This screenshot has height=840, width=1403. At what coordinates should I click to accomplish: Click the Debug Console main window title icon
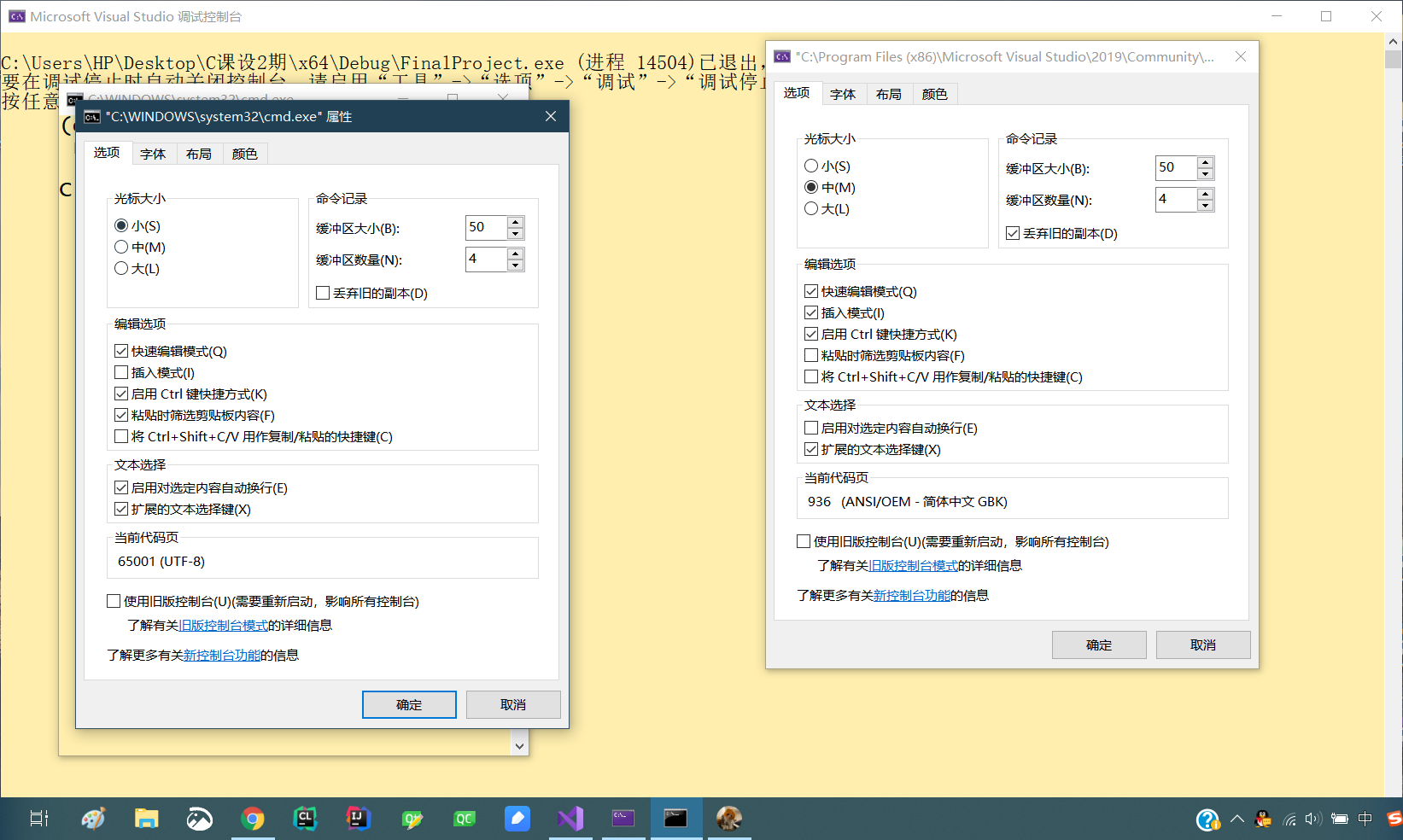point(16,16)
